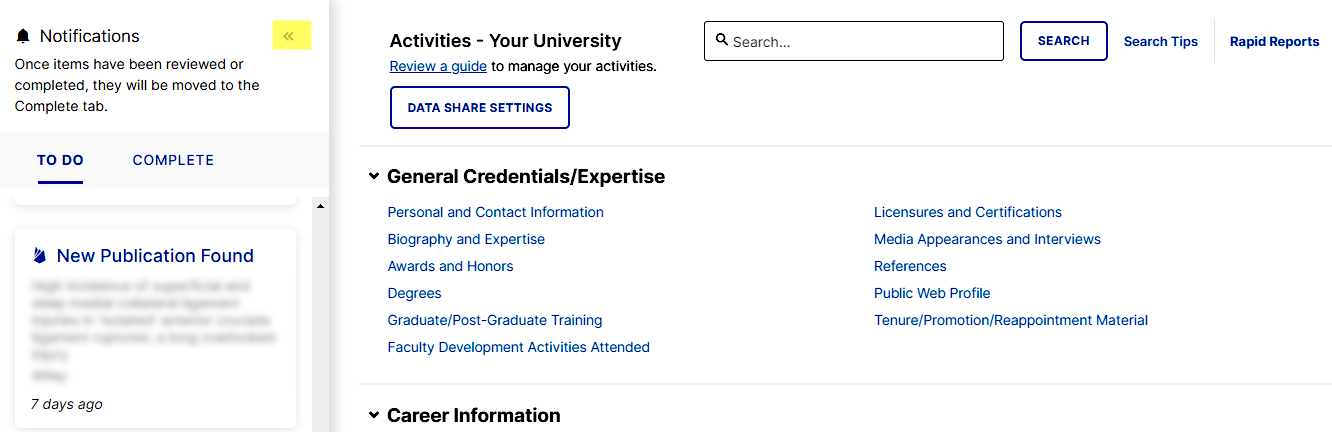Open the Search Tips link
The height and width of the screenshot is (432, 1332).
pos(1161,42)
